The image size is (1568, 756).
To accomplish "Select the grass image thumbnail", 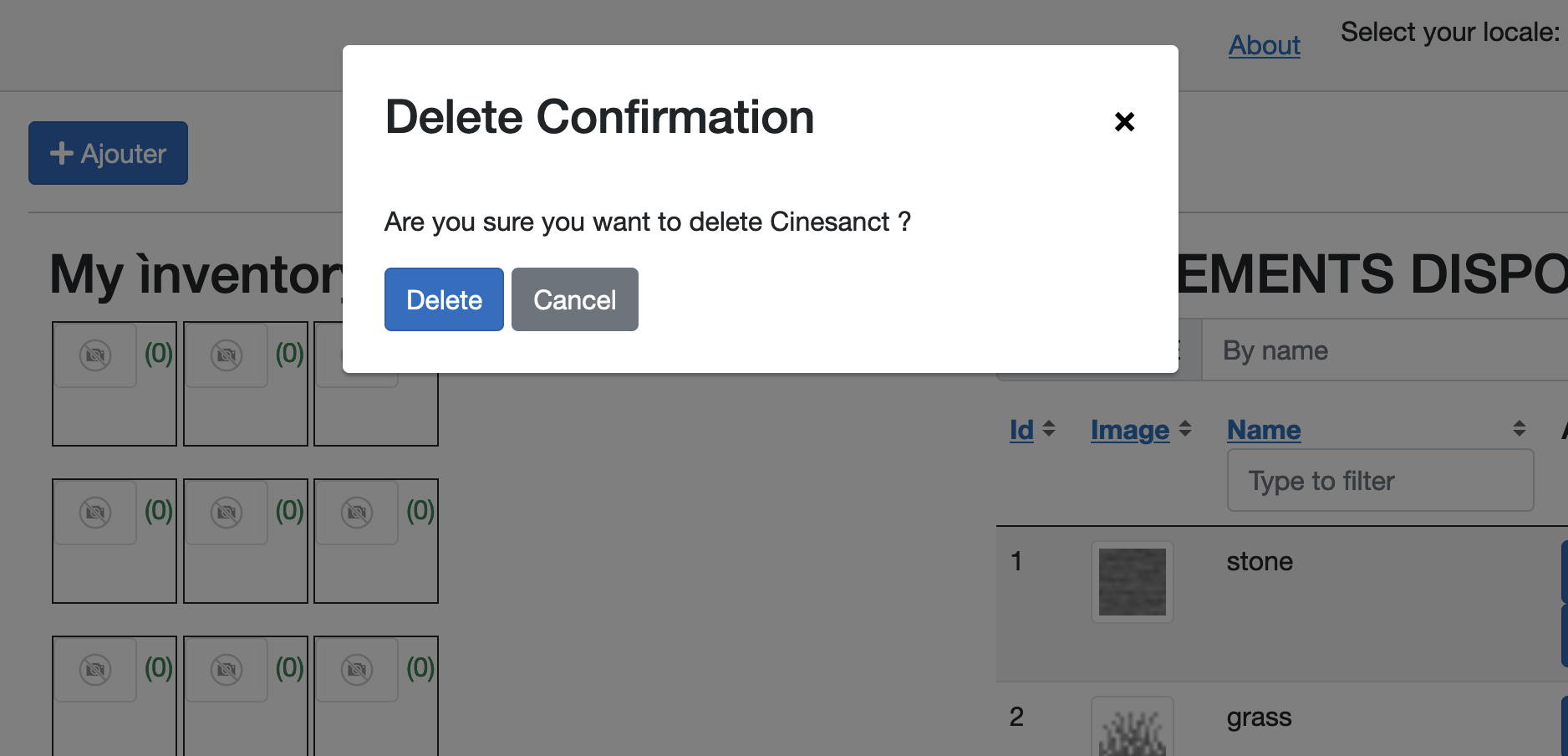I will pos(1132,728).
